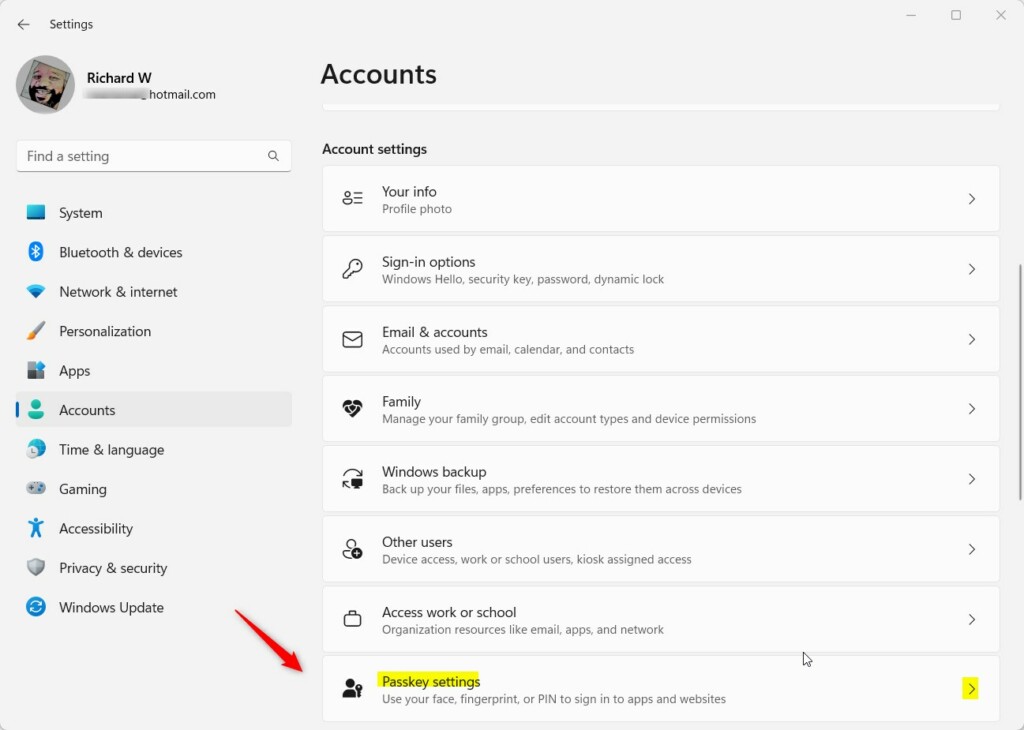Click the back arrow in Settings header
The width and height of the screenshot is (1024, 730).
[x=23, y=24]
